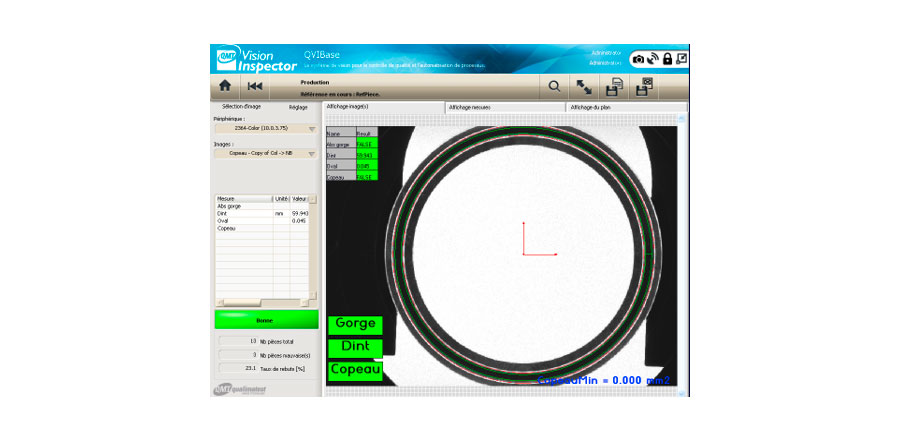Click the green Gorge label button
The height and width of the screenshot is (441, 900).
tap(355, 324)
